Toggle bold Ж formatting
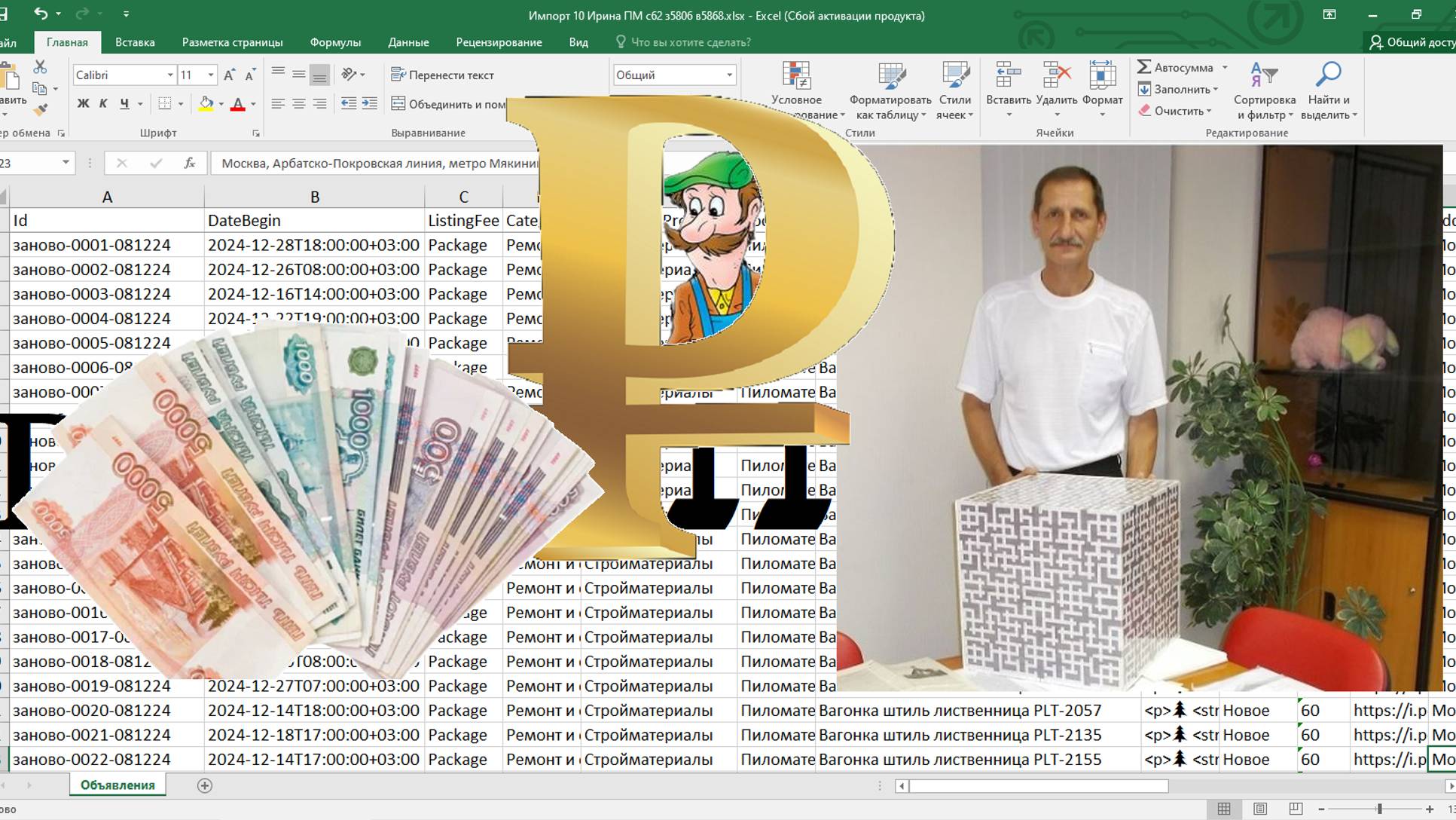Screen dimensions: 1456x820 click(83, 104)
